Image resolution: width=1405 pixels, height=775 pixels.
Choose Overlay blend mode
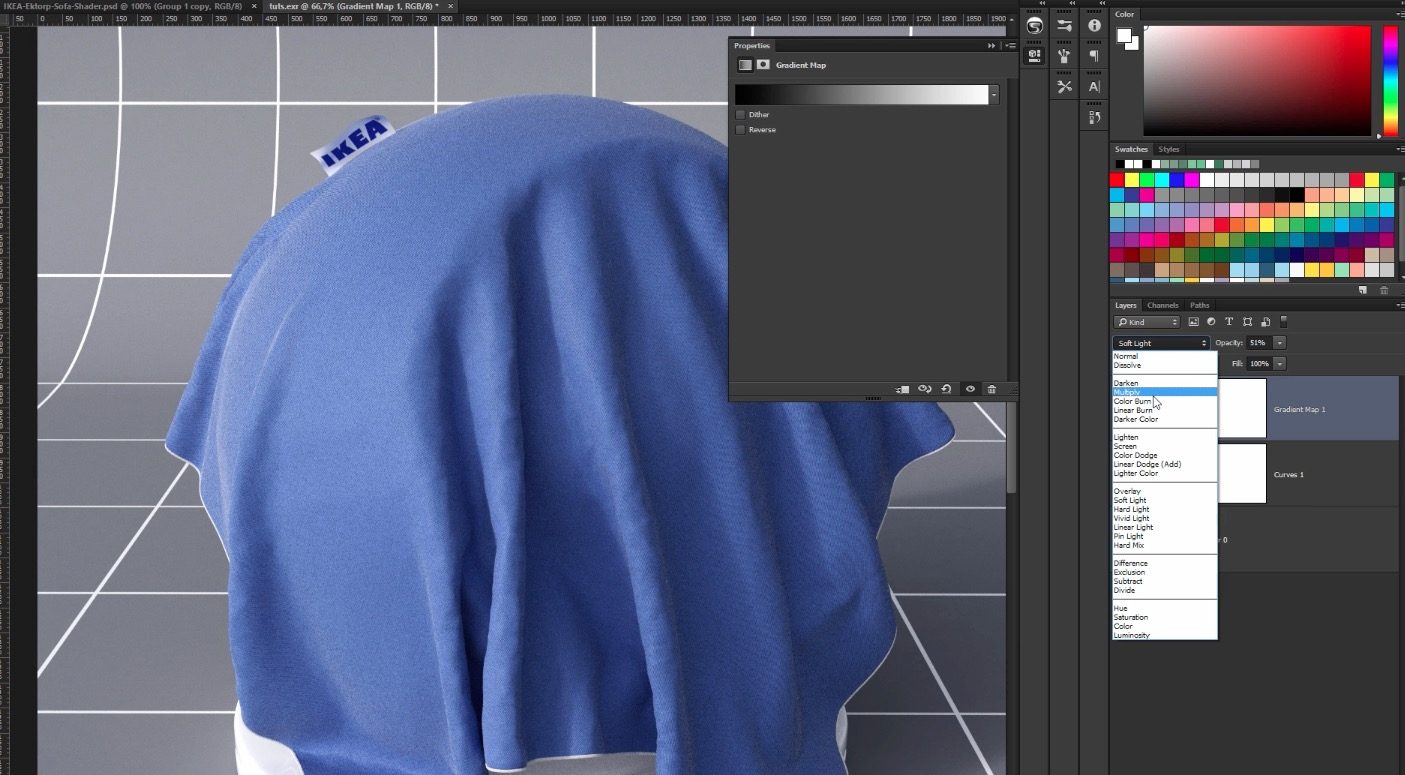point(1165,491)
